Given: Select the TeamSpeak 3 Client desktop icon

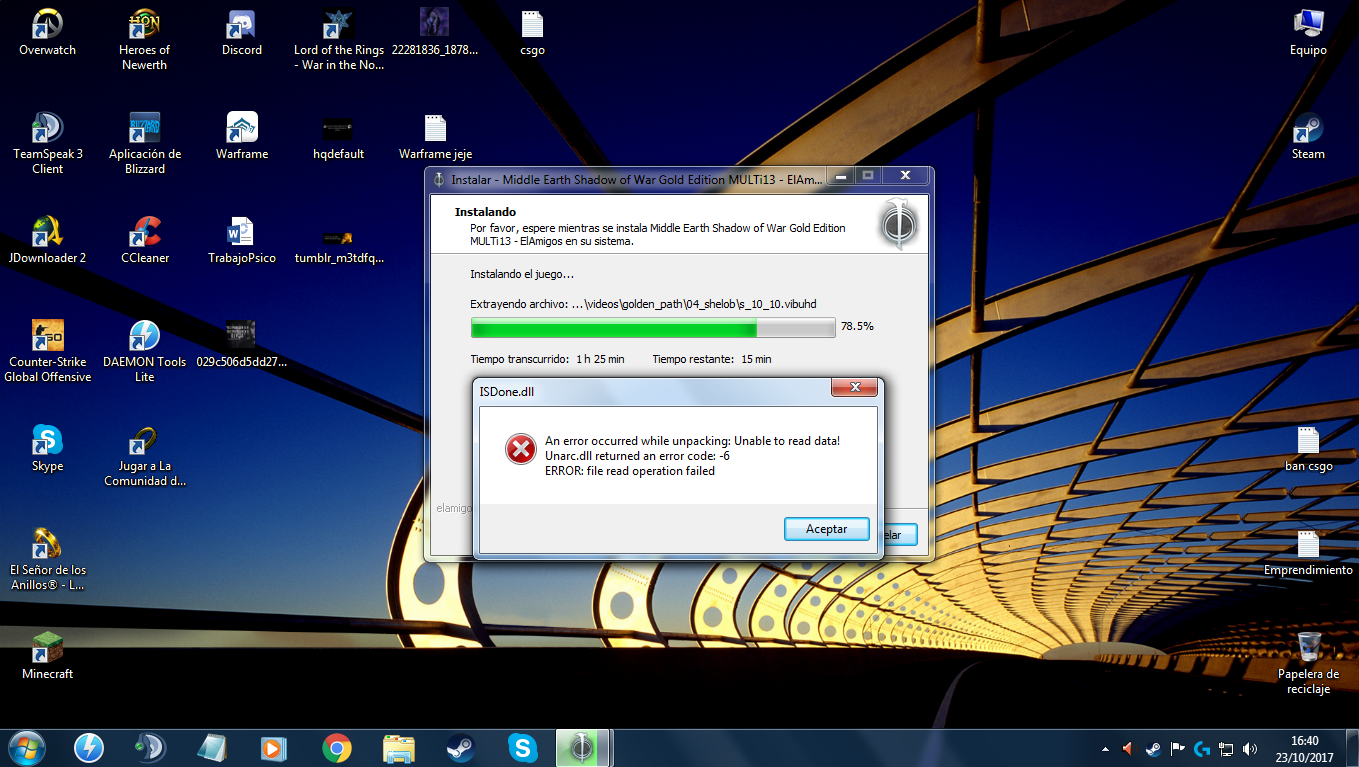Looking at the screenshot, I should click(47, 144).
